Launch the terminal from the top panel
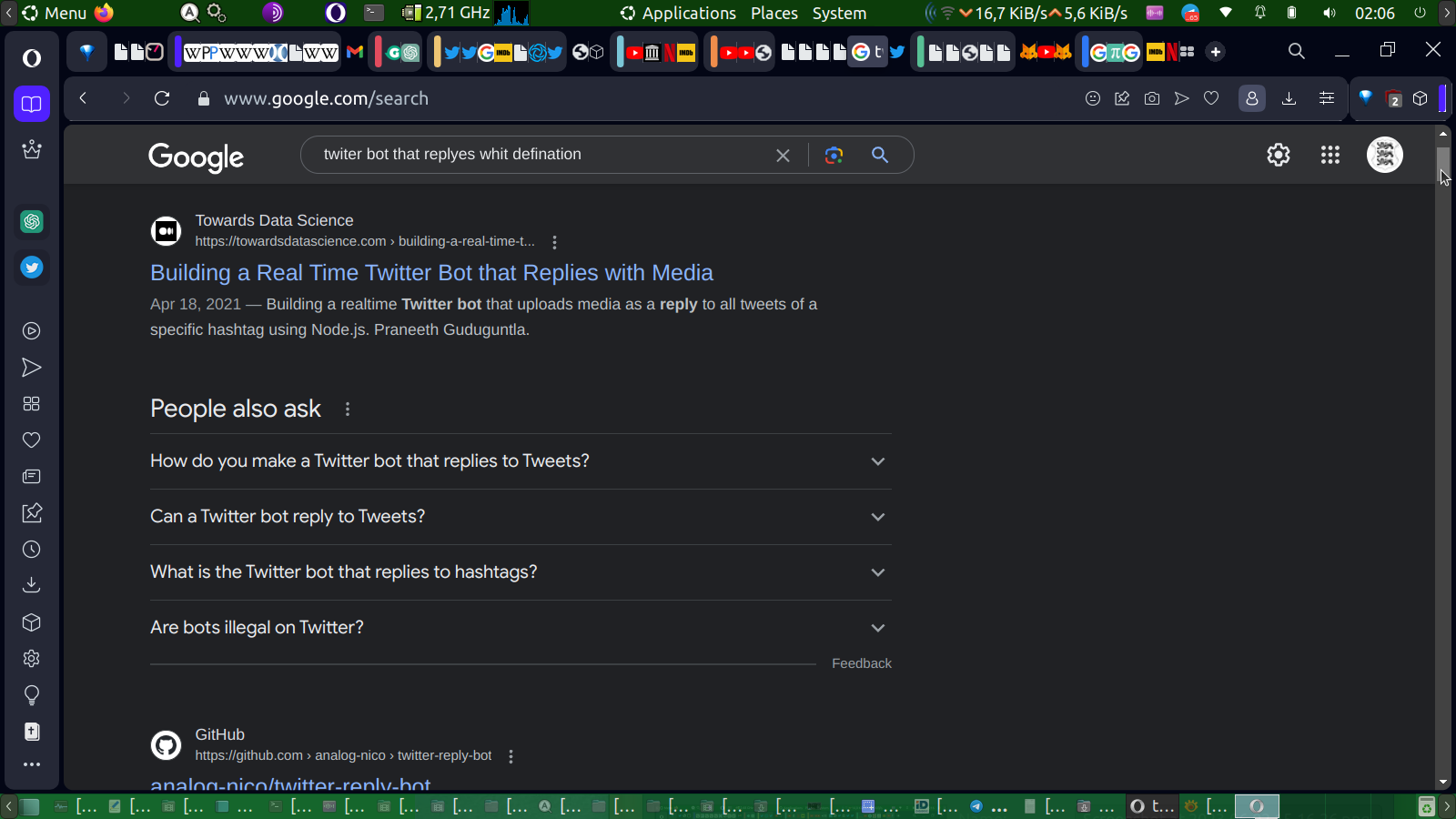The image size is (1456, 819). point(374,13)
